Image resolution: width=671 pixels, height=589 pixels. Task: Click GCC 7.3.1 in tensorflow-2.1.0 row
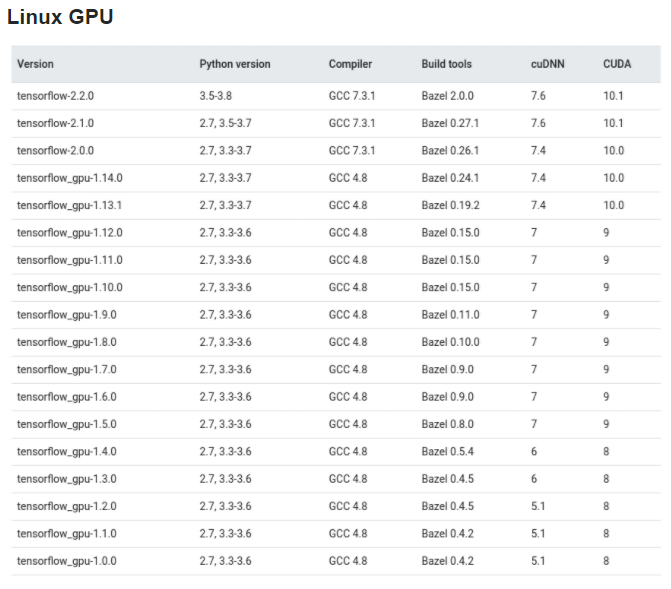(352, 123)
